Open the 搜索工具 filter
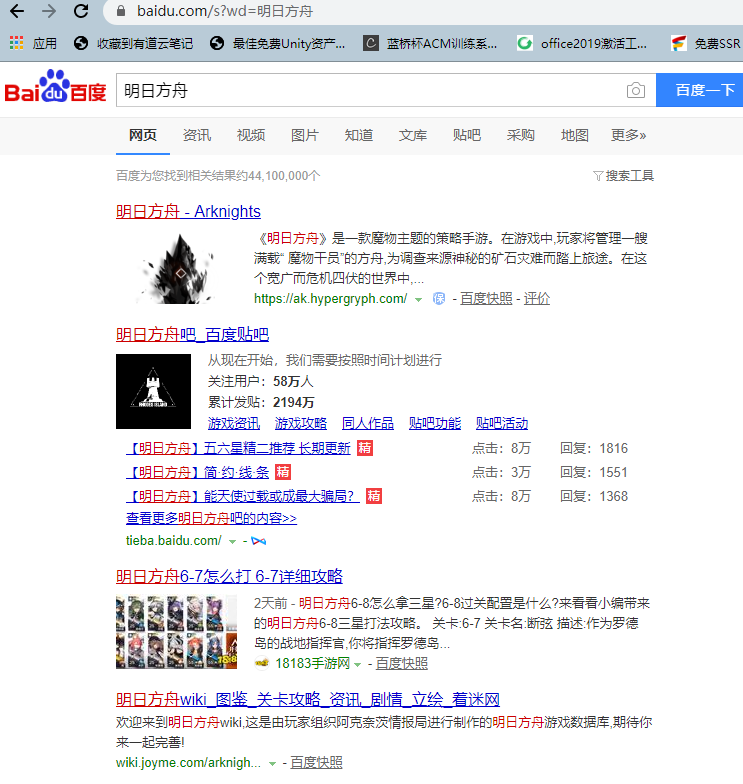This screenshot has width=743, height=784. (x=624, y=176)
